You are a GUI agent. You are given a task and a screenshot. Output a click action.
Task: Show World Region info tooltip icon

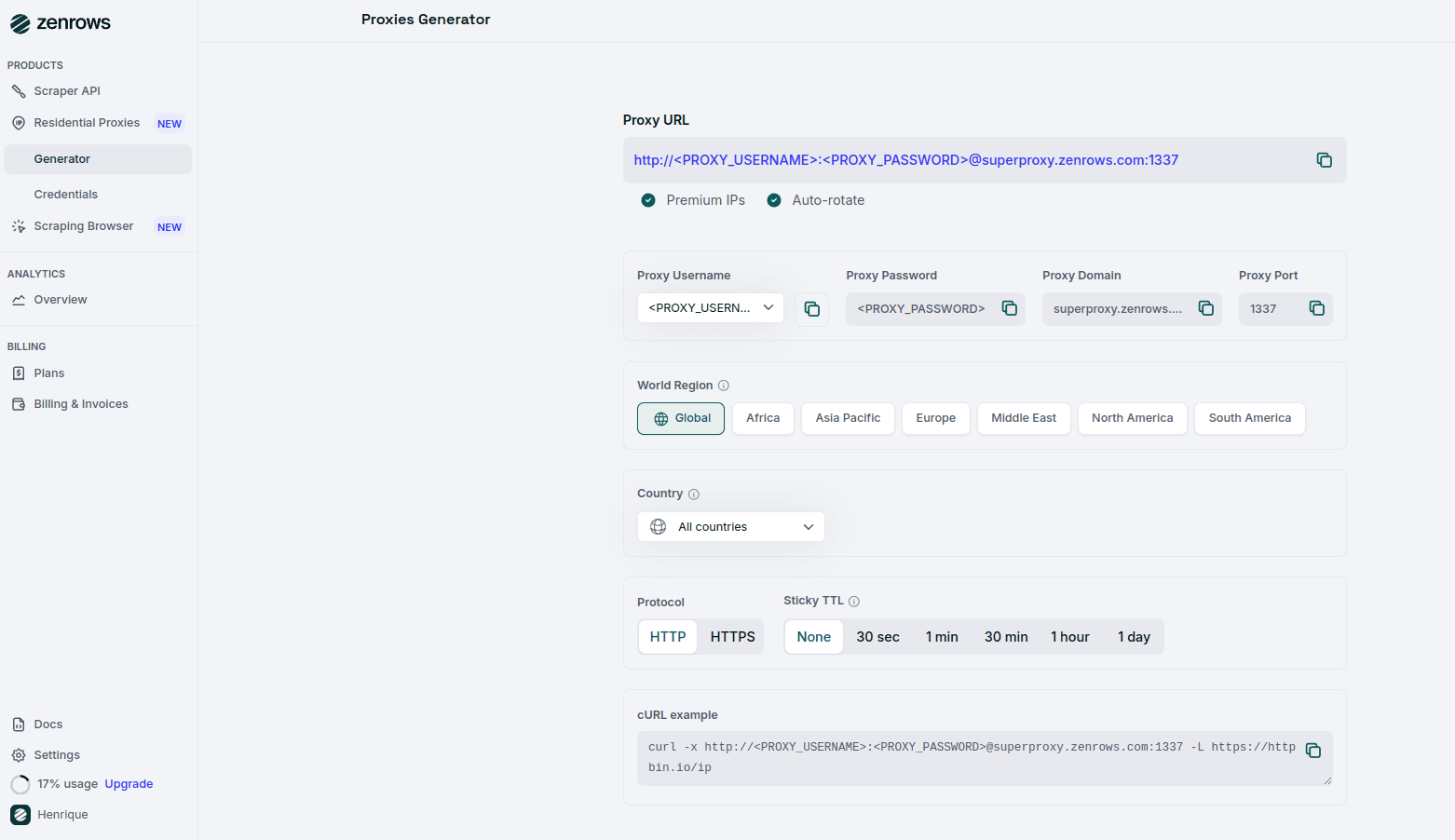pyautogui.click(x=724, y=386)
